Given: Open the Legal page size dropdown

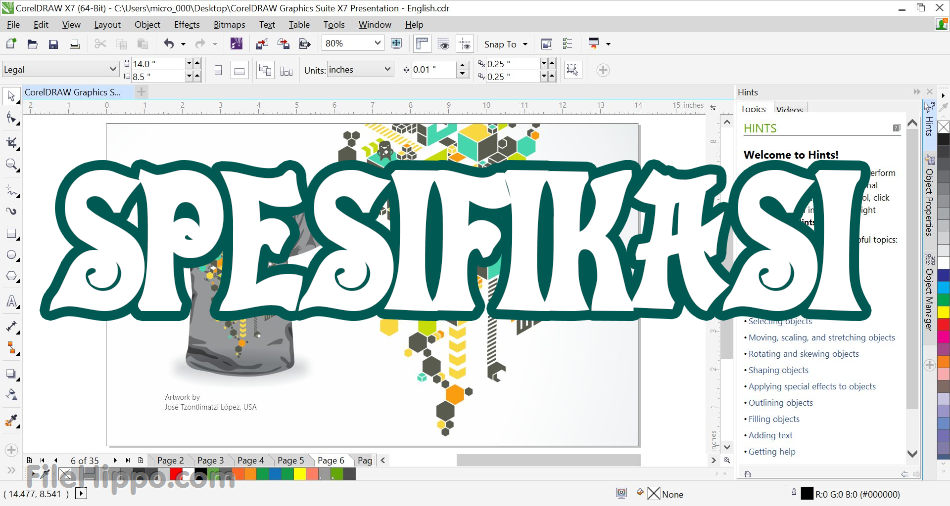Looking at the screenshot, I should coord(113,69).
